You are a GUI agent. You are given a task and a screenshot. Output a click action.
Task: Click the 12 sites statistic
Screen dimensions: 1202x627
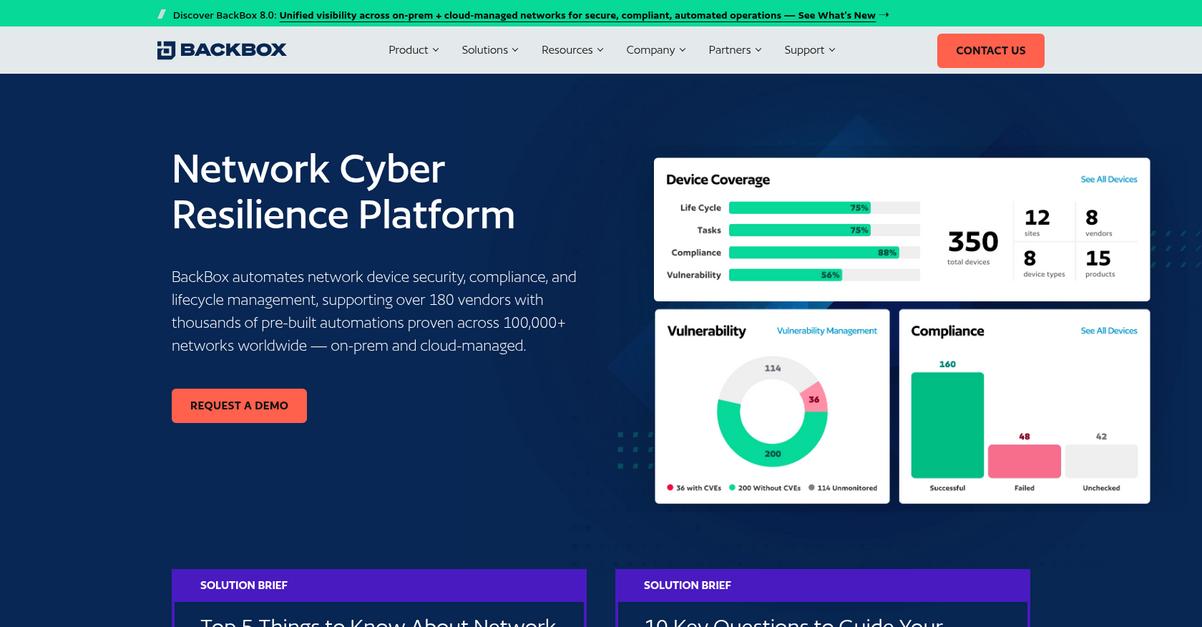click(x=1037, y=222)
